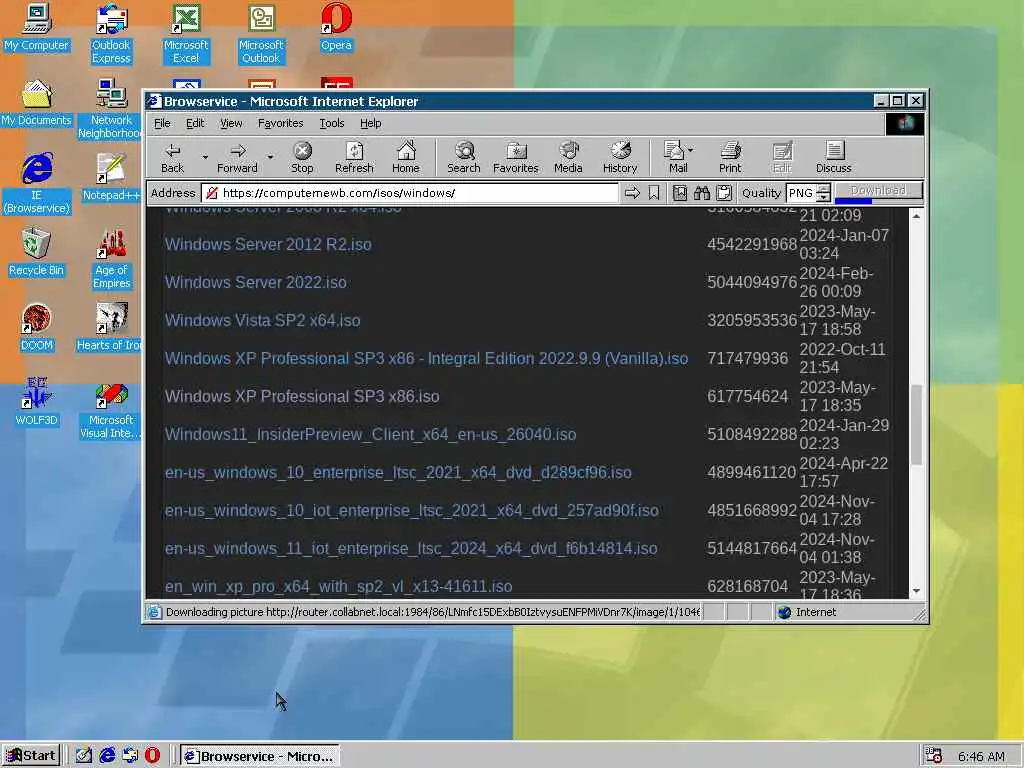This screenshot has width=1024, height=768.
Task: Open Windows XP Professional SP3 x86.iso link
Action: point(302,396)
